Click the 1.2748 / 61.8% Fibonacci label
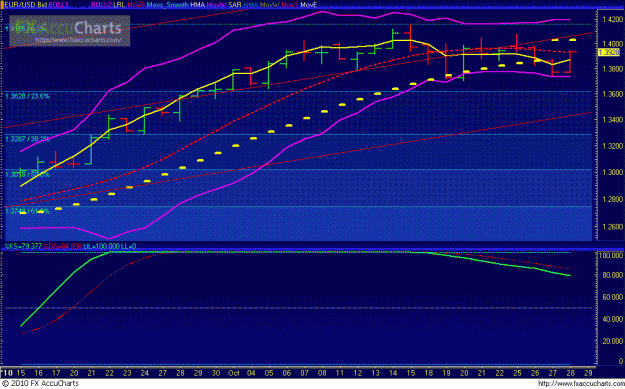 [x=28, y=211]
